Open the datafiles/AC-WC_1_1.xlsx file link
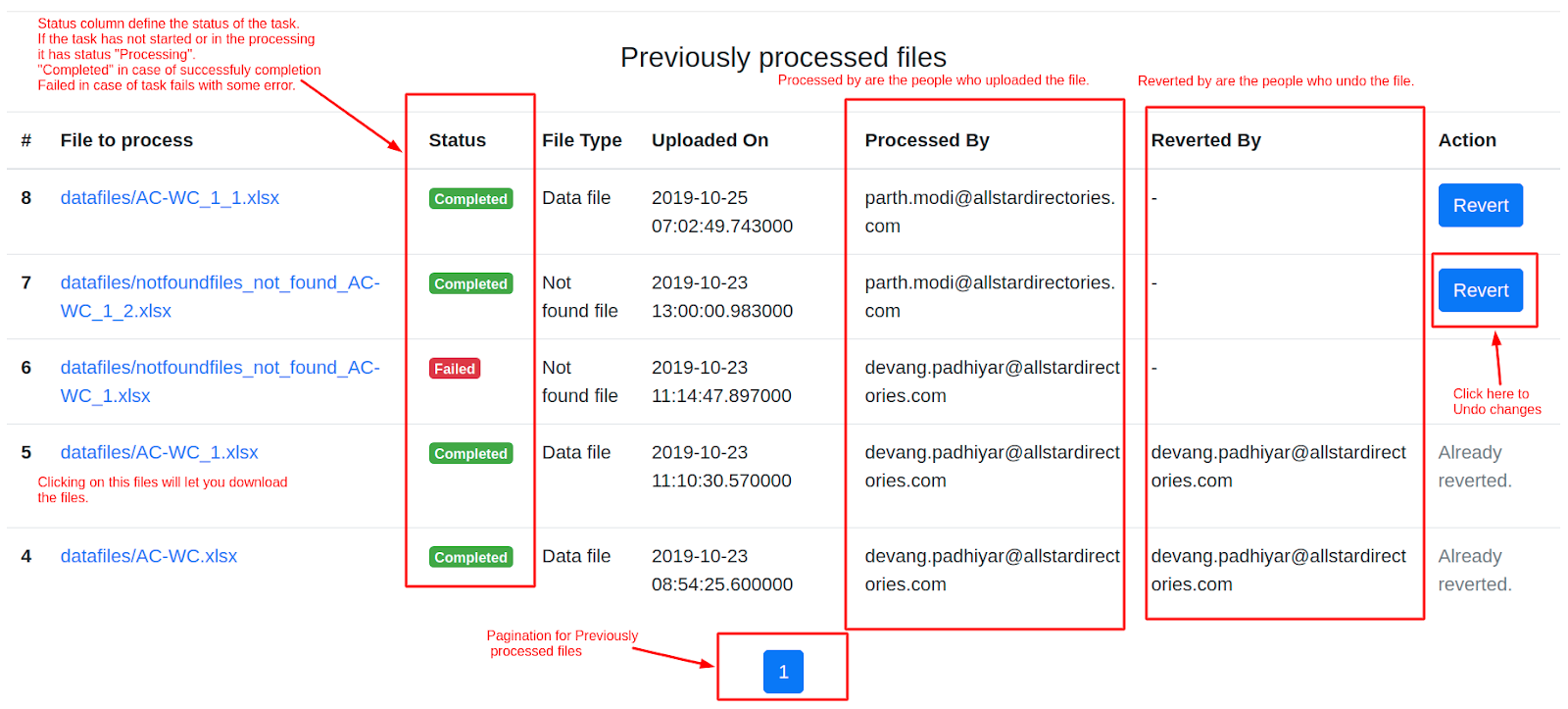This screenshot has width=1568, height=709. pyautogui.click(x=170, y=198)
